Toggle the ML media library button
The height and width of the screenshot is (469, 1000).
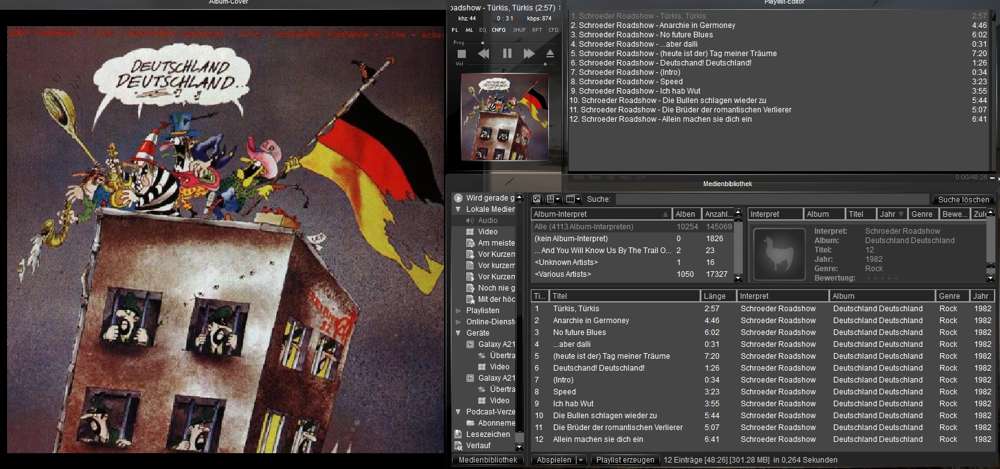tap(469, 30)
